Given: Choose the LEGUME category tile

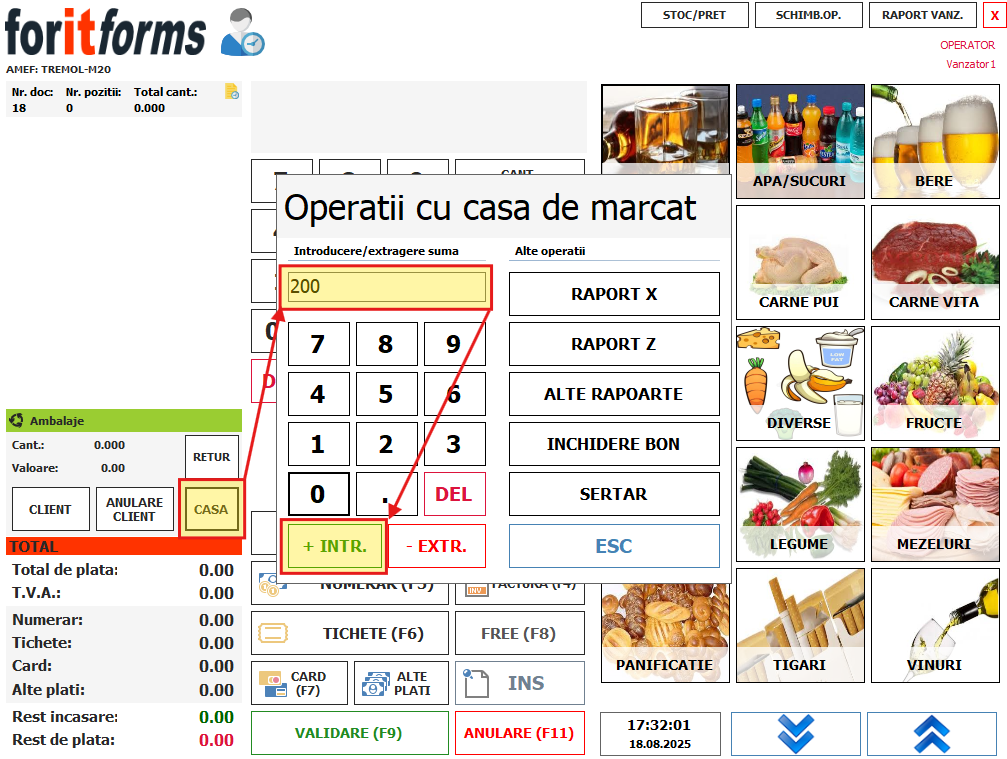Looking at the screenshot, I should coord(800,504).
